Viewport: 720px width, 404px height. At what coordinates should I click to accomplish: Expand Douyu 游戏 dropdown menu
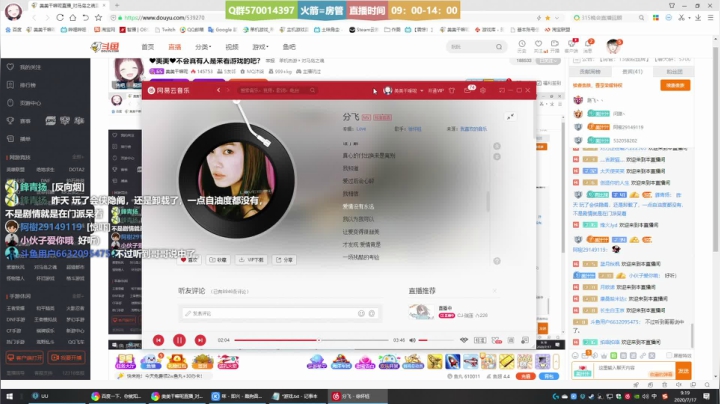[x=260, y=47]
